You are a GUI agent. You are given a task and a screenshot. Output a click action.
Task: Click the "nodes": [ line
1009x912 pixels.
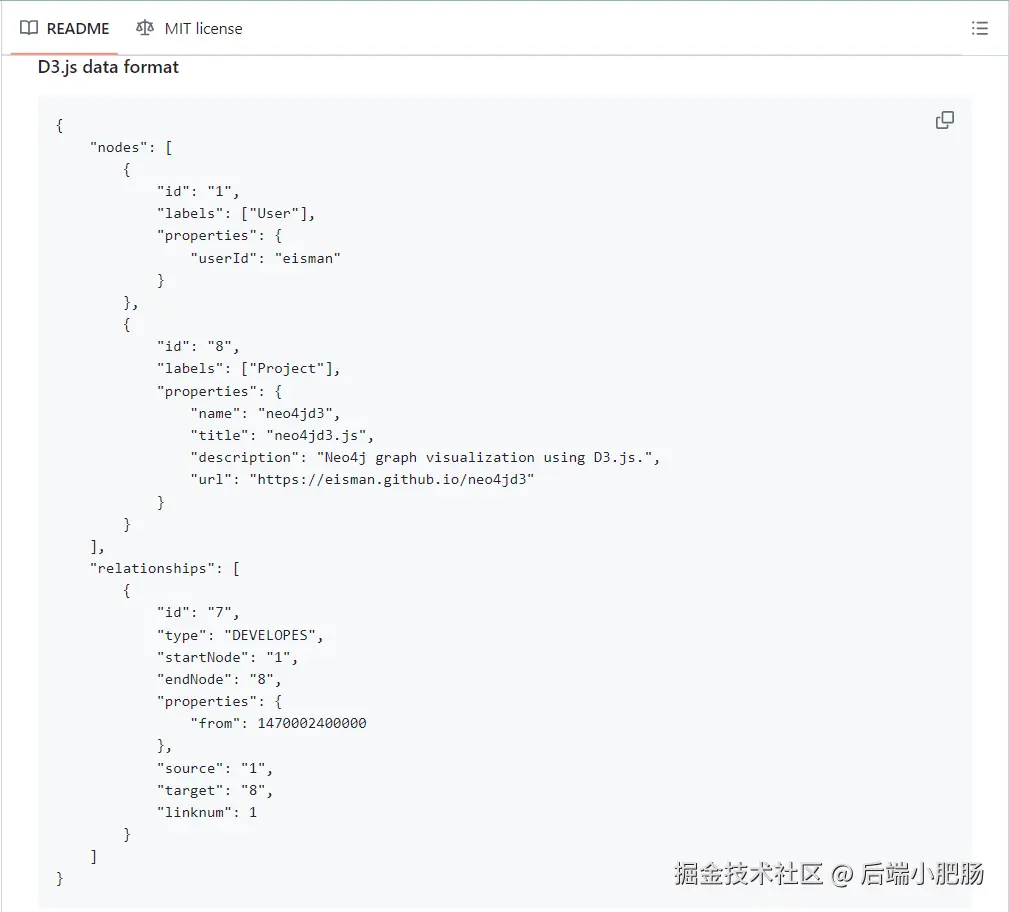[131, 147]
